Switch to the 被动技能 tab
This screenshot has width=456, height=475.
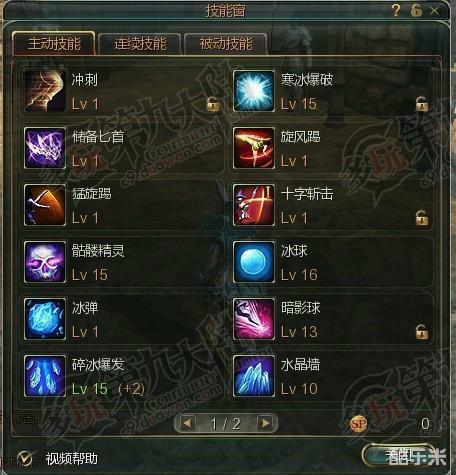click(226, 44)
